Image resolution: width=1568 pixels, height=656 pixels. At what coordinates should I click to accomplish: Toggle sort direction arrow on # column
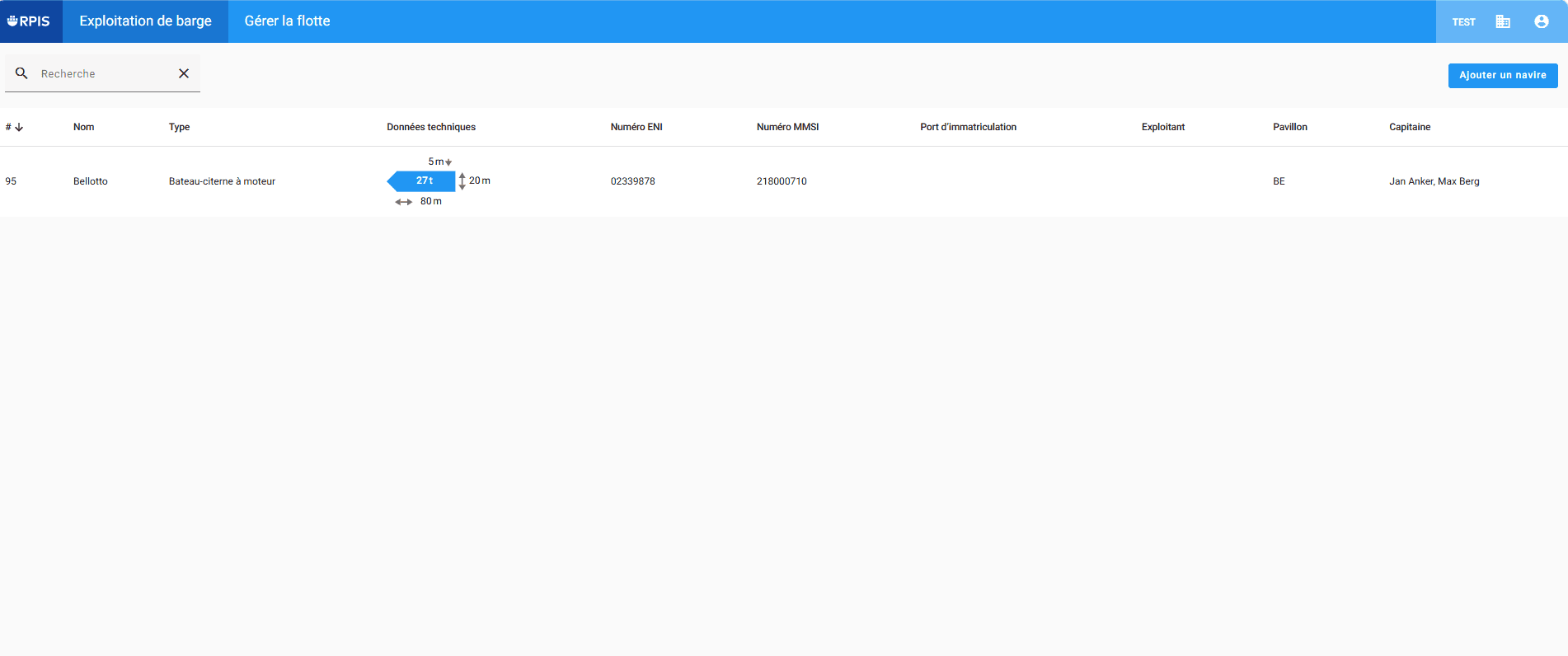pos(19,127)
